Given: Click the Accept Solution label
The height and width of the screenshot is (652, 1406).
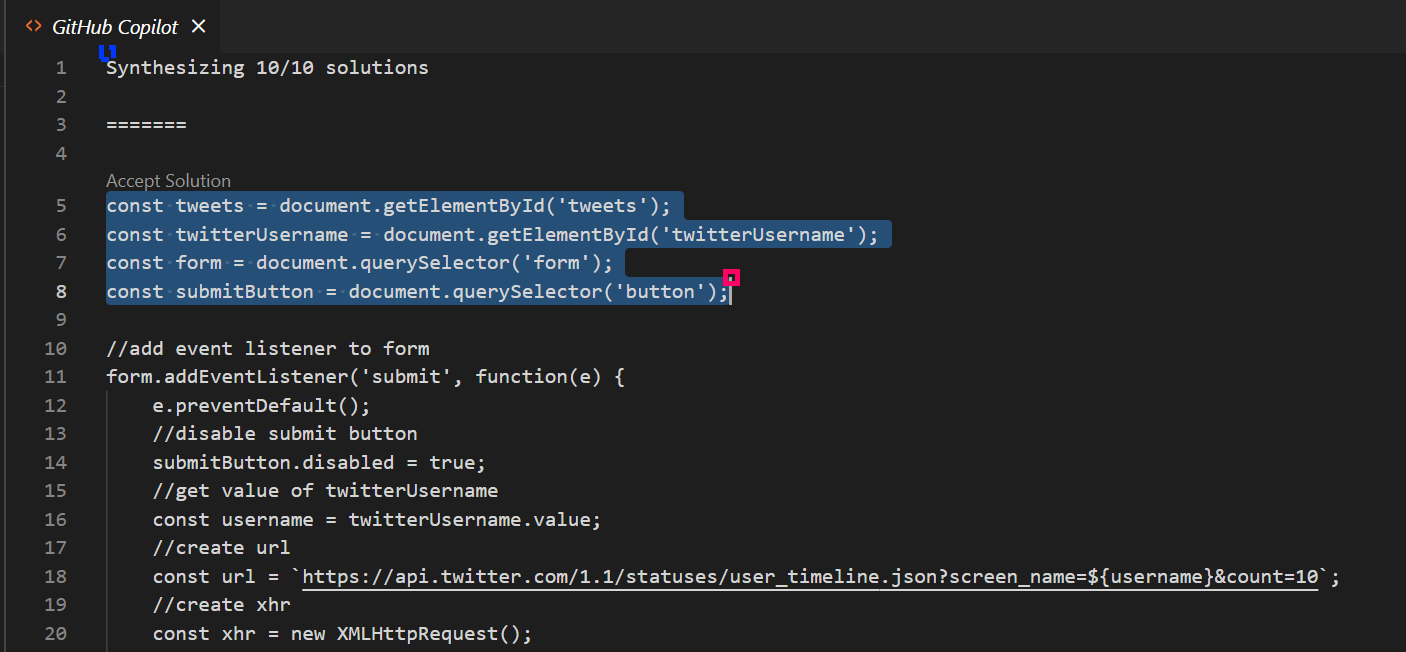Looking at the screenshot, I should click(x=168, y=181).
